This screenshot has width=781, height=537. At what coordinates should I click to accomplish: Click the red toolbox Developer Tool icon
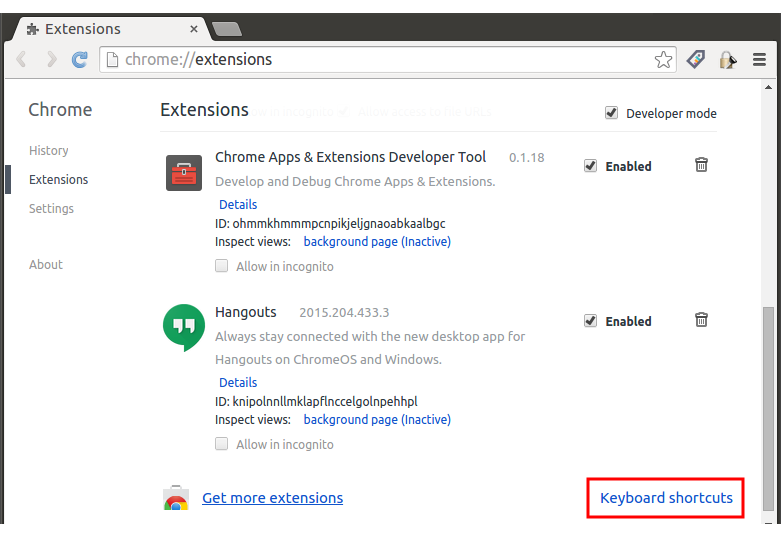point(184,173)
